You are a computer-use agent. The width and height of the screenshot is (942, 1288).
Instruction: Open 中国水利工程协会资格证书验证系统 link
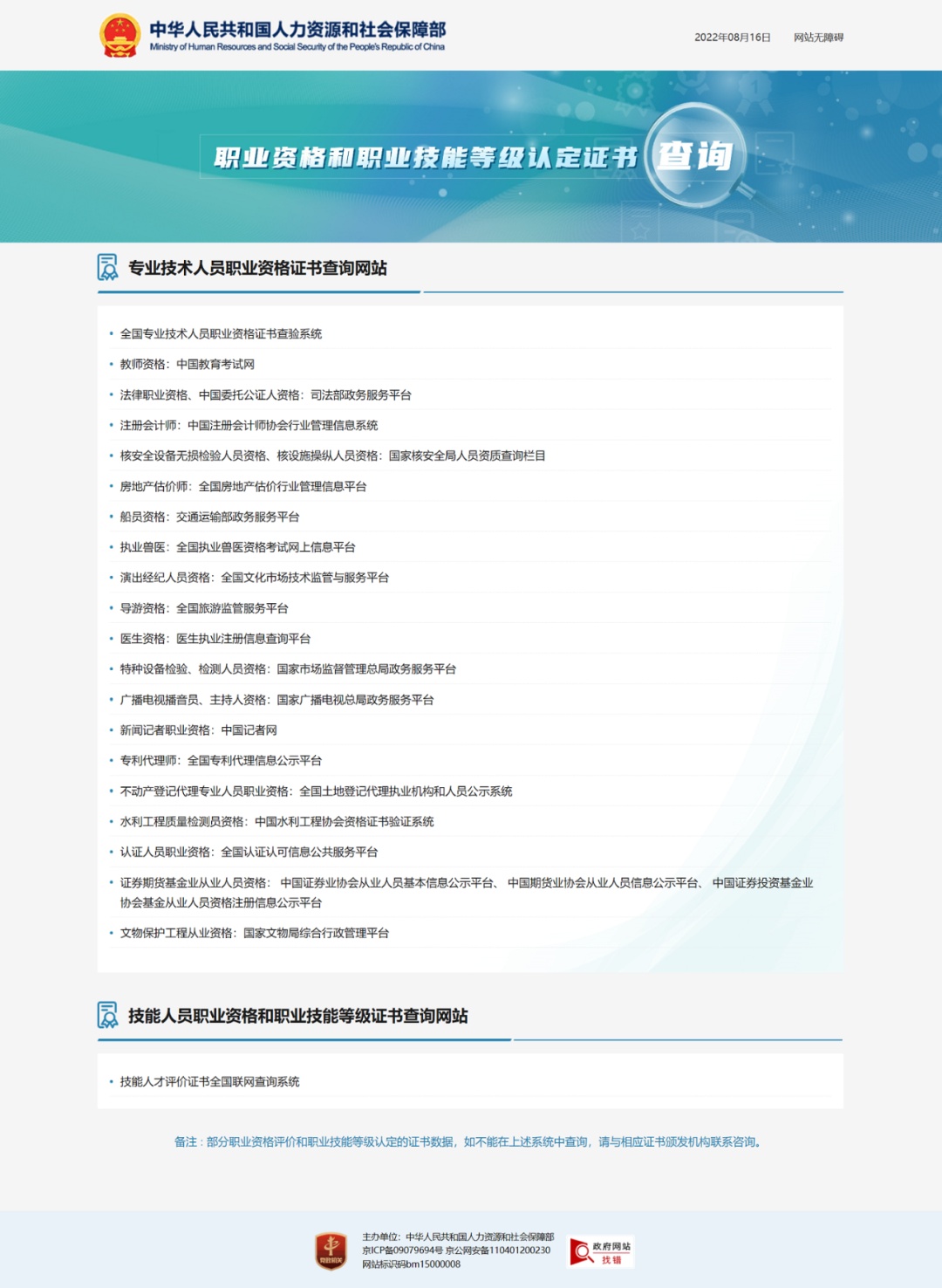(x=345, y=821)
